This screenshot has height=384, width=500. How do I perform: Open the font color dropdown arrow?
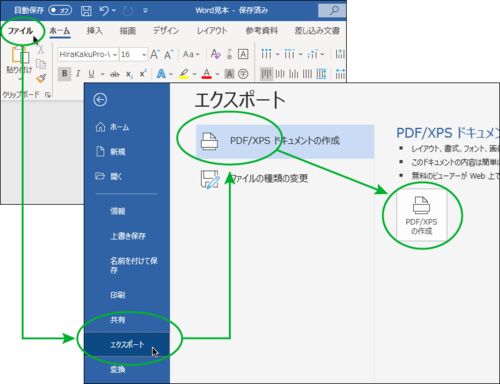(x=217, y=74)
